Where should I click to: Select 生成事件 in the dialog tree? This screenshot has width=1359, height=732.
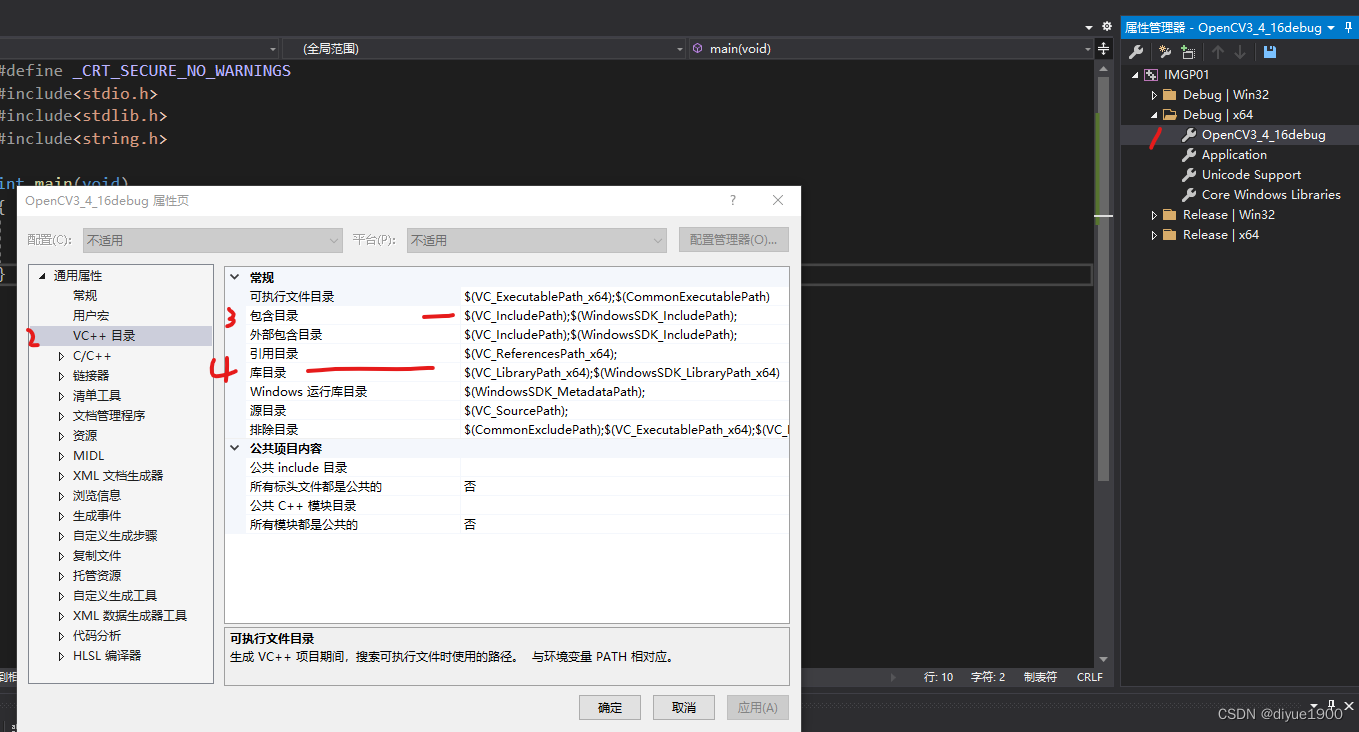point(97,516)
